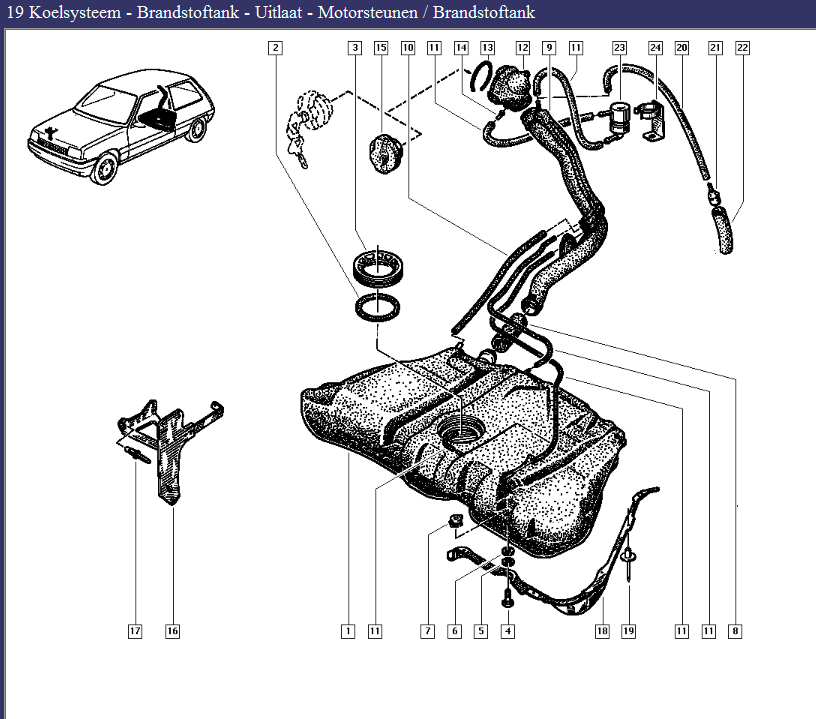The image size is (816, 719).
Task: Select callout number 19 label
Action: [629, 631]
